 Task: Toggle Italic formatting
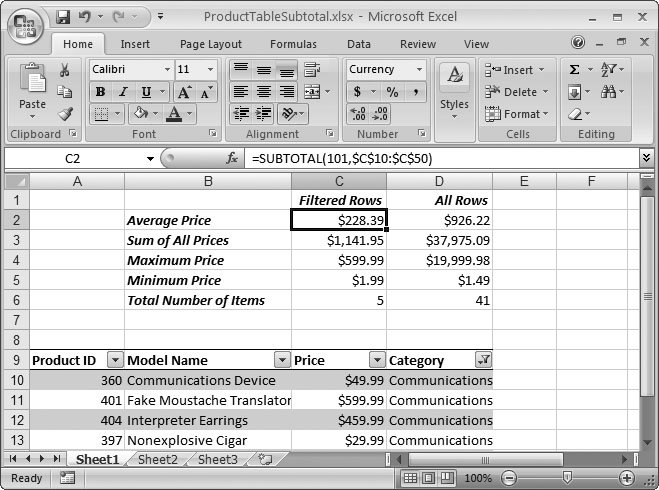click(122, 92)
